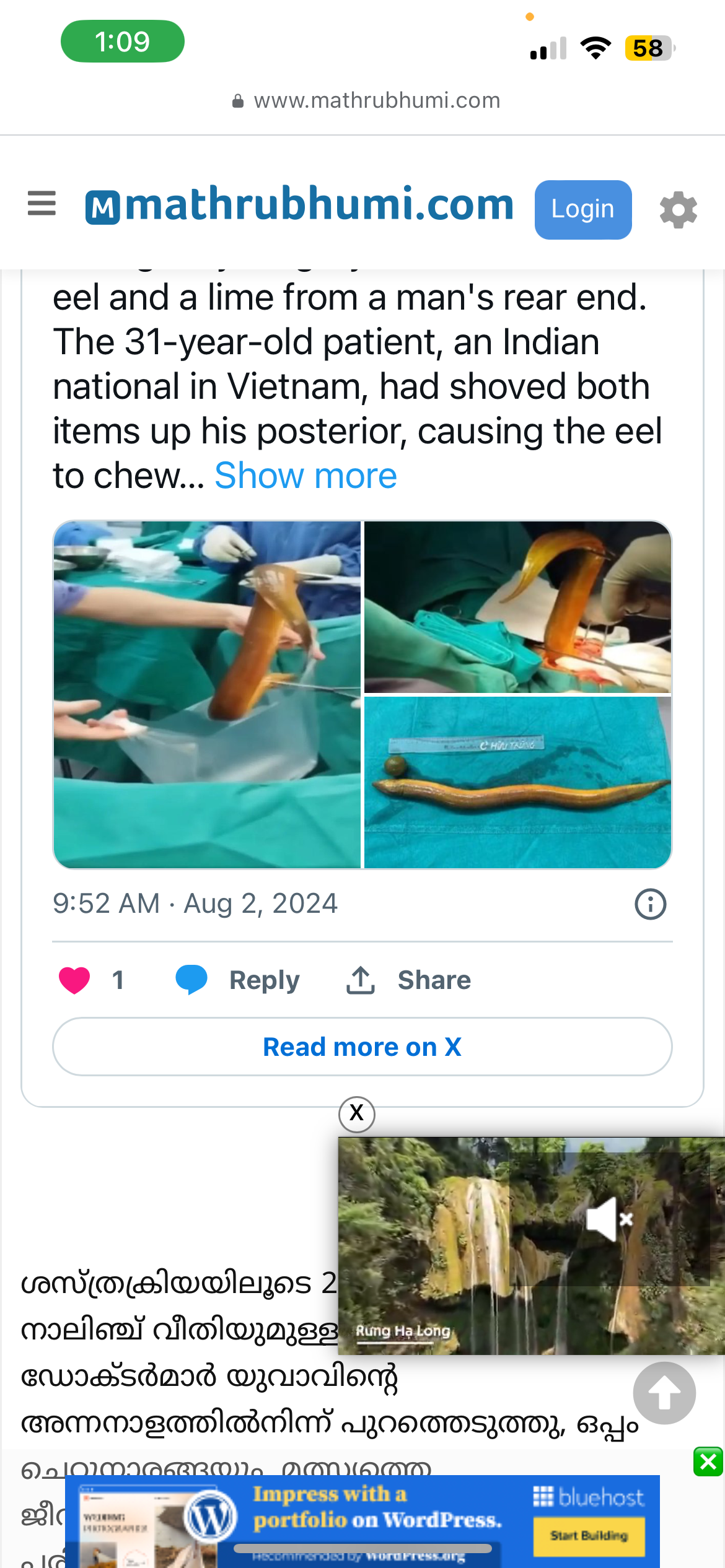The height and width of the screenshot is (1568, 725).
Task: Close the floating video with X button
Action: (356, 1114)
